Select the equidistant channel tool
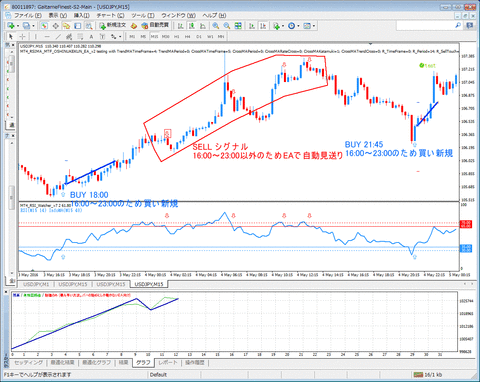The image size is (480, 382). pyautogui.click(x=69, y=36)
